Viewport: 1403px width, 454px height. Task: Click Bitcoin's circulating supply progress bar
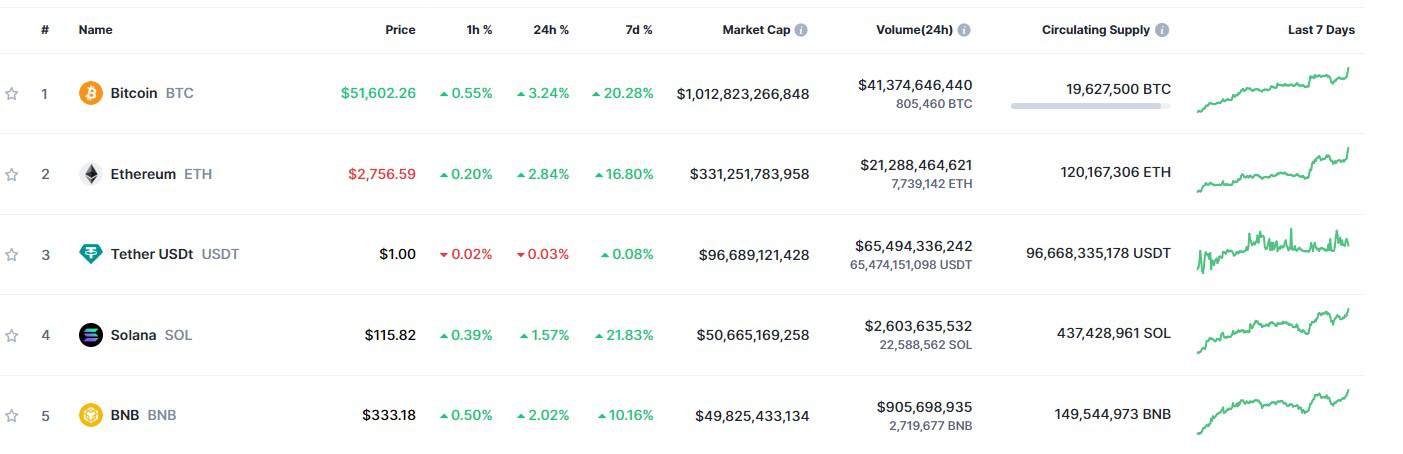(x=1090, y=105)
